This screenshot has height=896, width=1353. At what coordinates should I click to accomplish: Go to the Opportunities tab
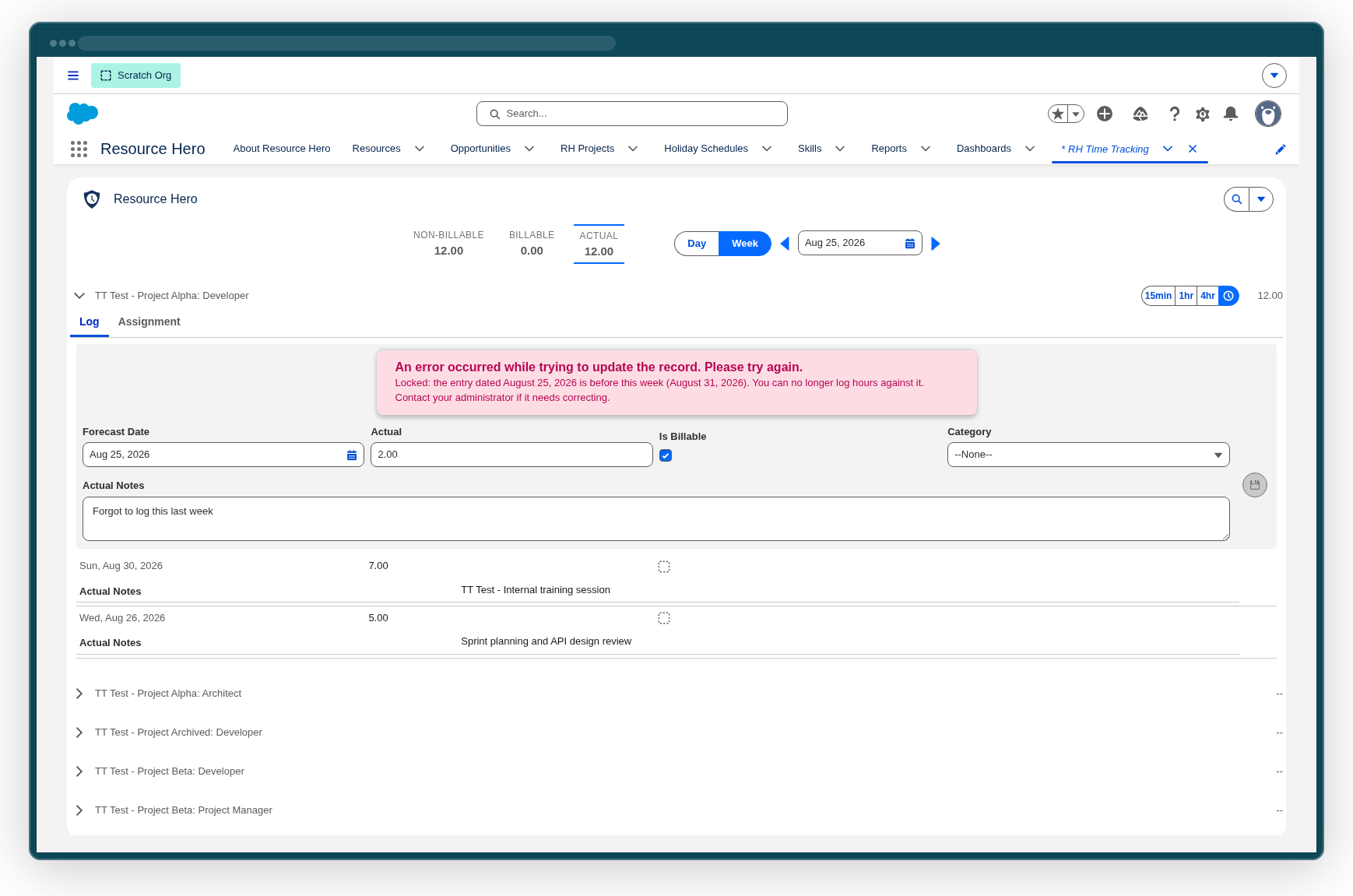tap(480, 149)
